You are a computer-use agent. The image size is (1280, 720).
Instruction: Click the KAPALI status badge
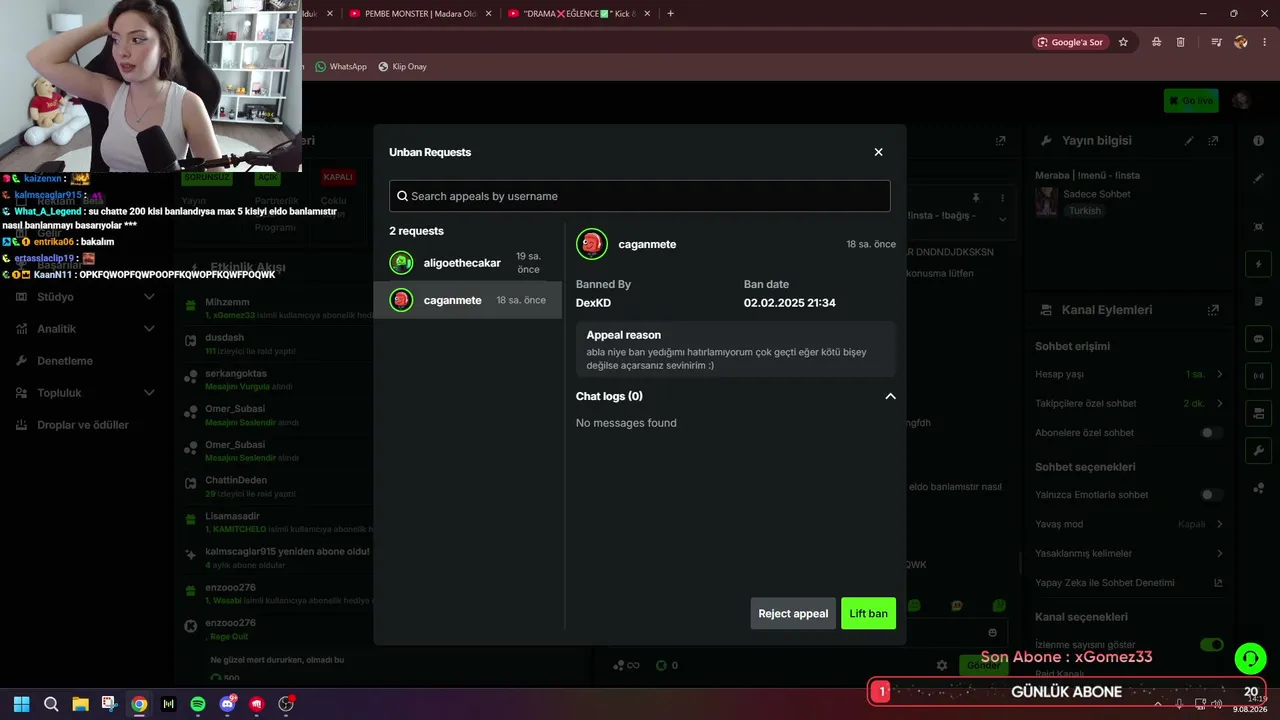click(338, 177)
